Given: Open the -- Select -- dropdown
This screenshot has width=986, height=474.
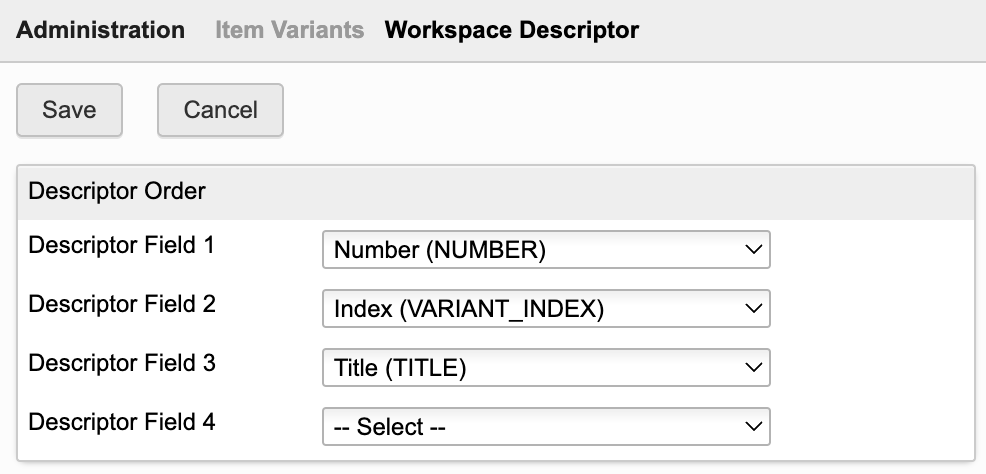Looking at the screenshot, I should tap(545, 427).
